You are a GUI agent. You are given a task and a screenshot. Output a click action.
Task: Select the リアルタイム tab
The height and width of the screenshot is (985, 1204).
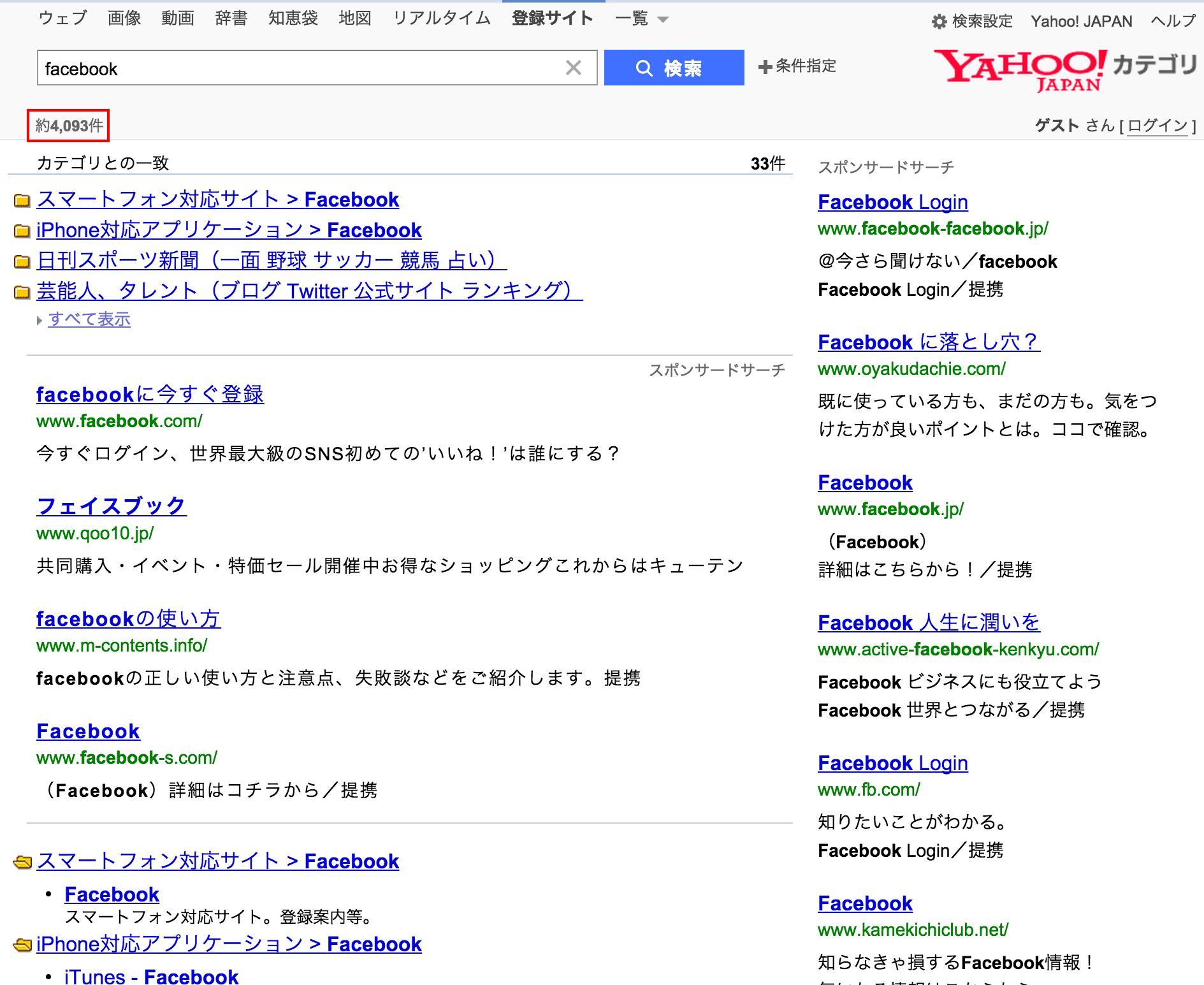442,18
